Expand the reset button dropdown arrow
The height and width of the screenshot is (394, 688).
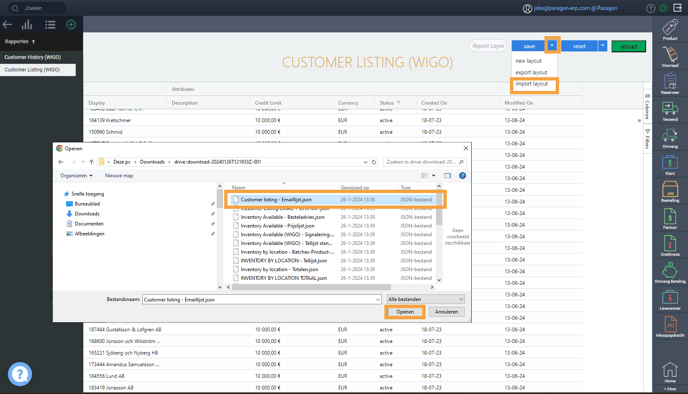point(602,46)
